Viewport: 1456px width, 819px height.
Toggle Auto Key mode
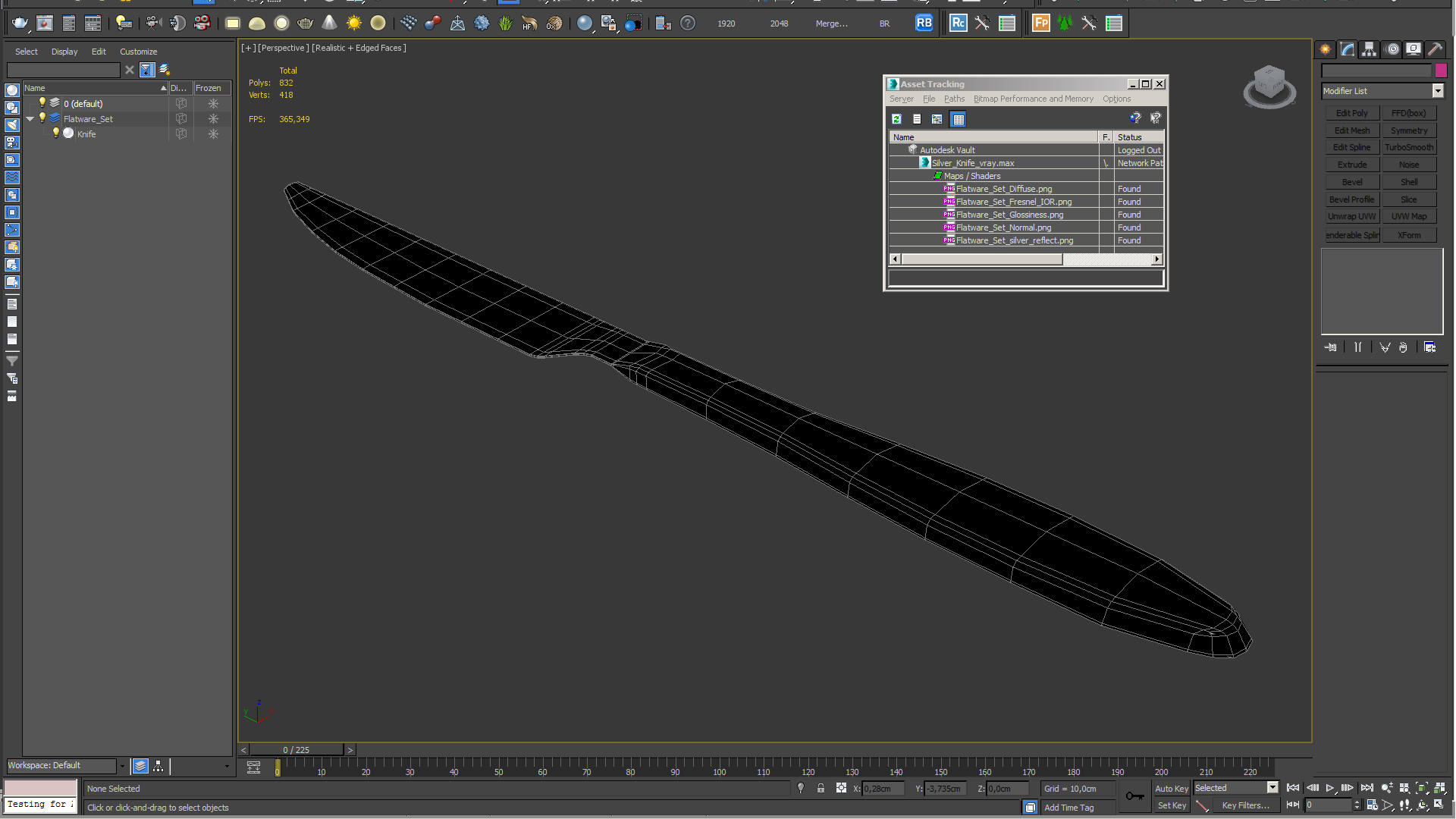[1172, 789]
